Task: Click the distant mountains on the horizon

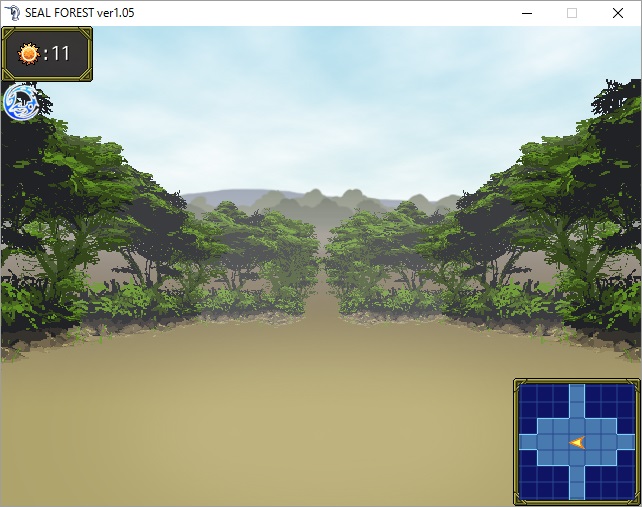Action: point(320,198)
